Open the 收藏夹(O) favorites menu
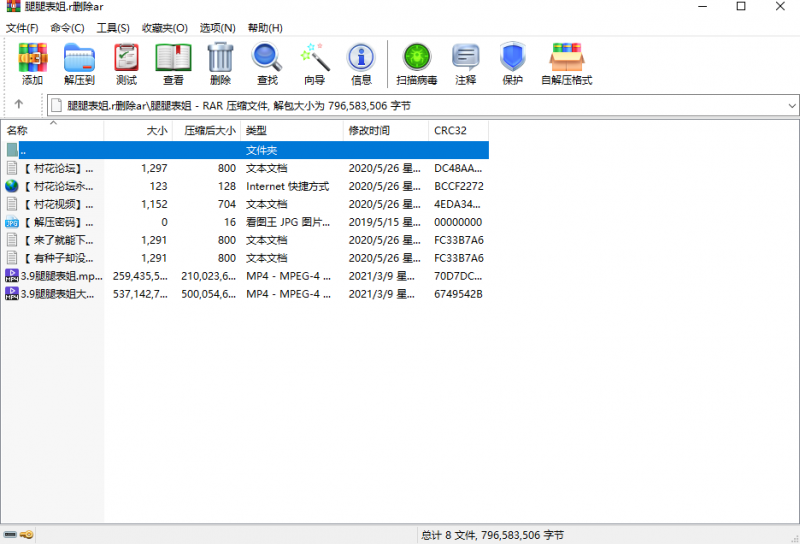Screen dimensions: 800x544 (x=164, y=28)
